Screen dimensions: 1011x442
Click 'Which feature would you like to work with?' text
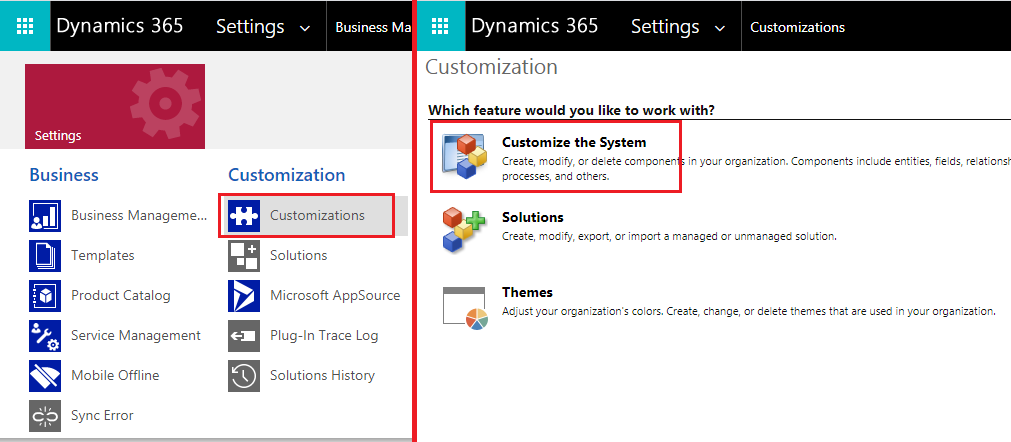point(571,110)
